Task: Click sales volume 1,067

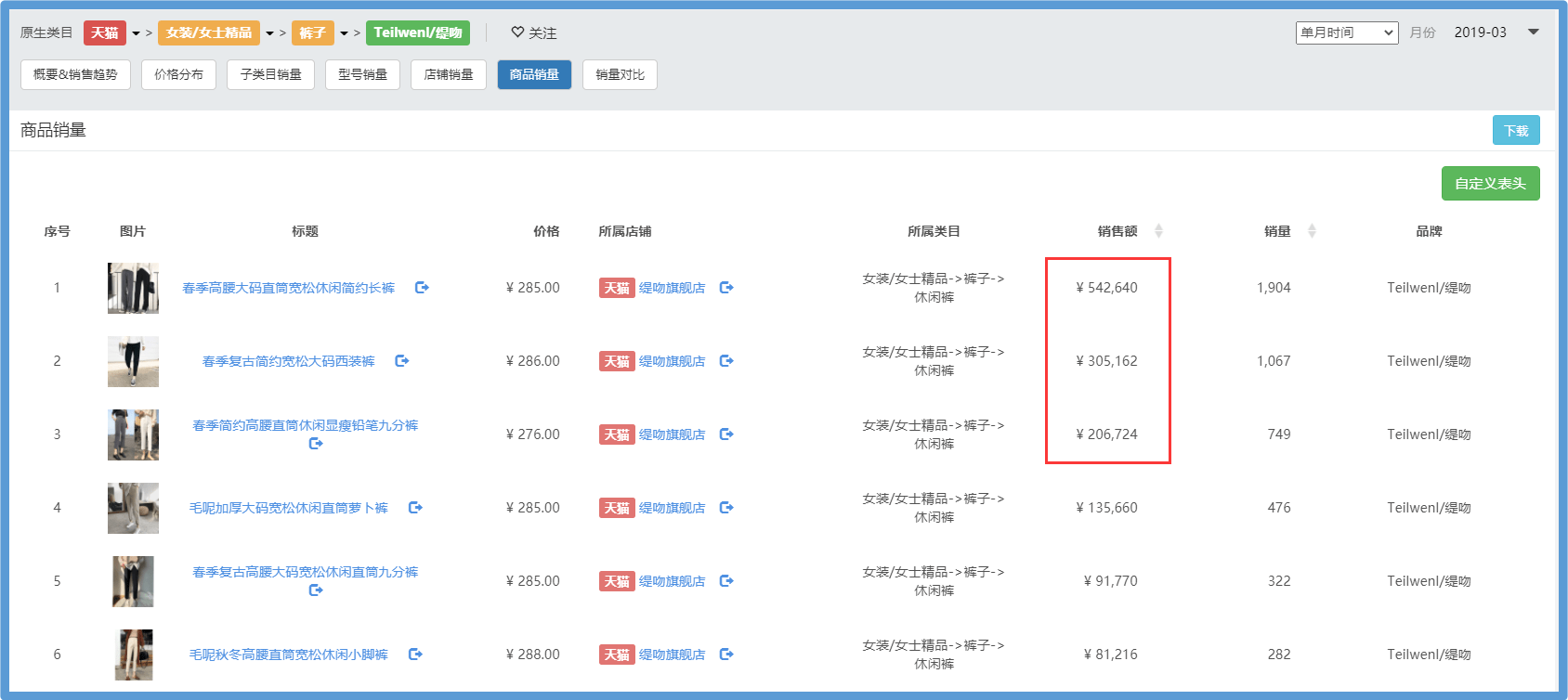Action: [x=1274, y=361]
